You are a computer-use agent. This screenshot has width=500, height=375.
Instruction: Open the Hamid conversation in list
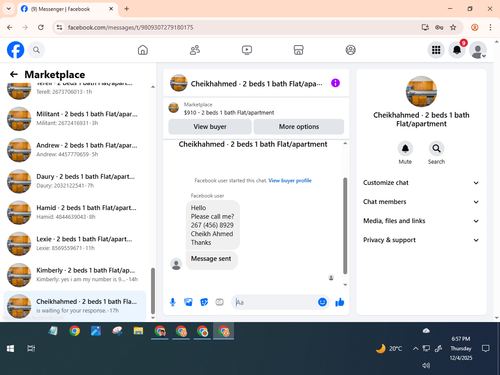75,212
